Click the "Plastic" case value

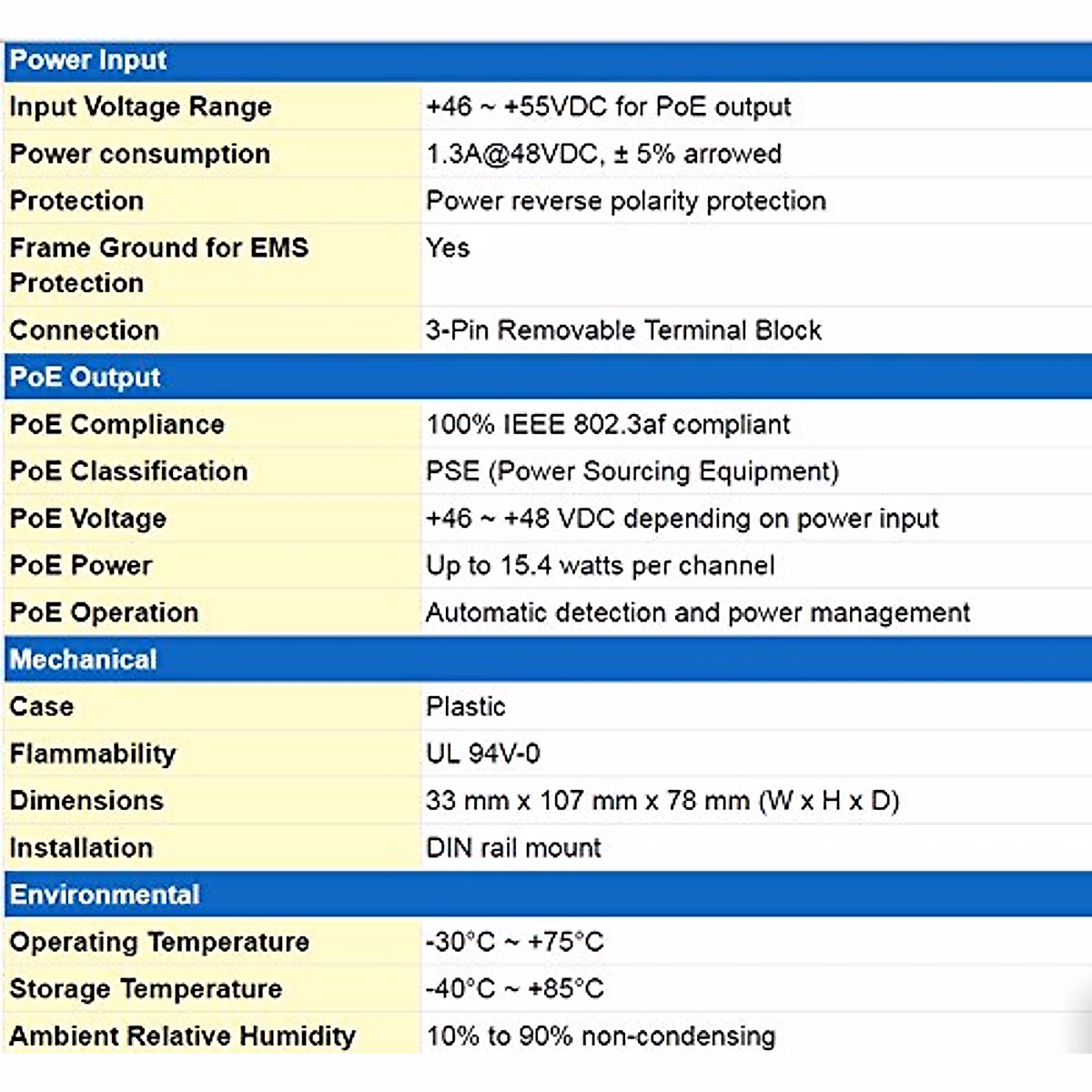[x=466, y=706]
